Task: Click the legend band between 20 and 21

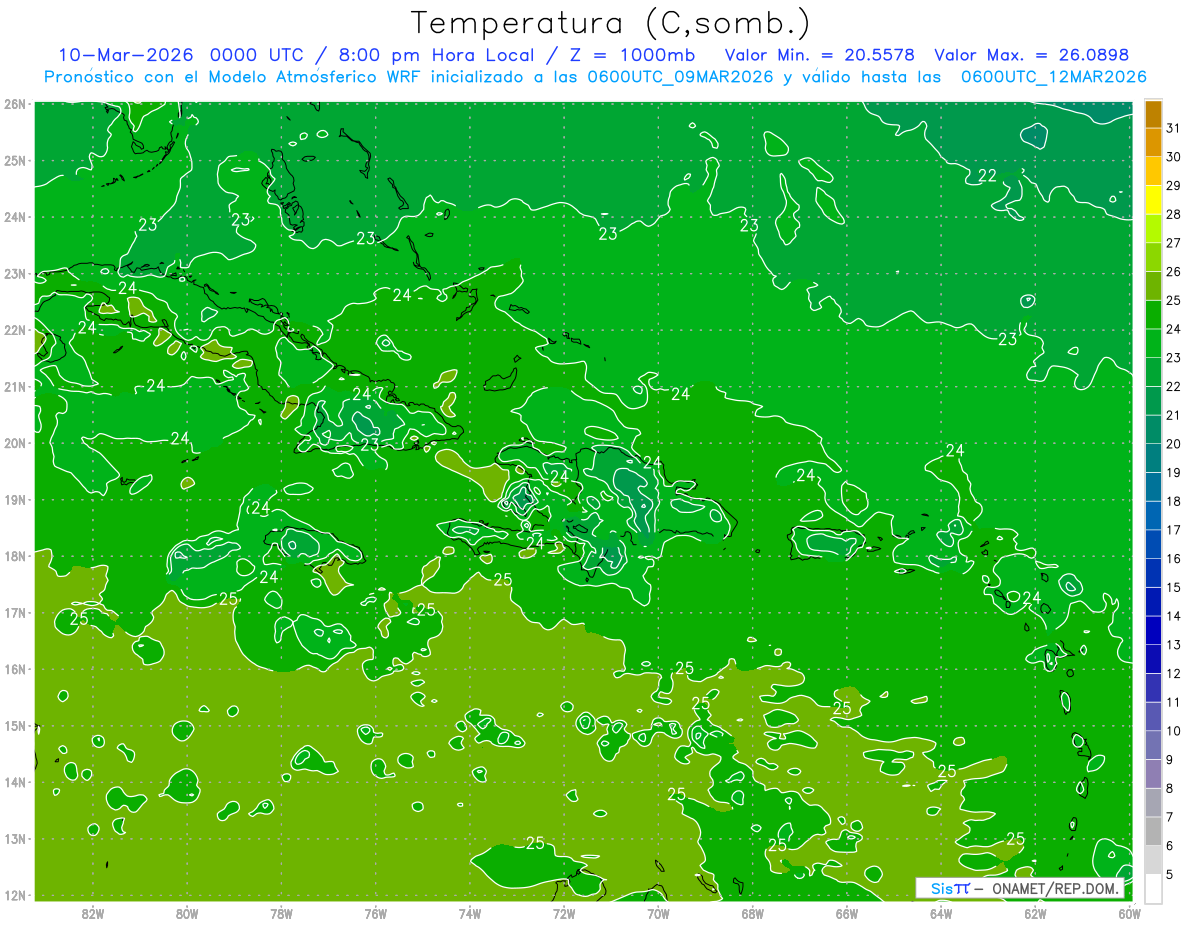Action: (x=1153, y=430)
